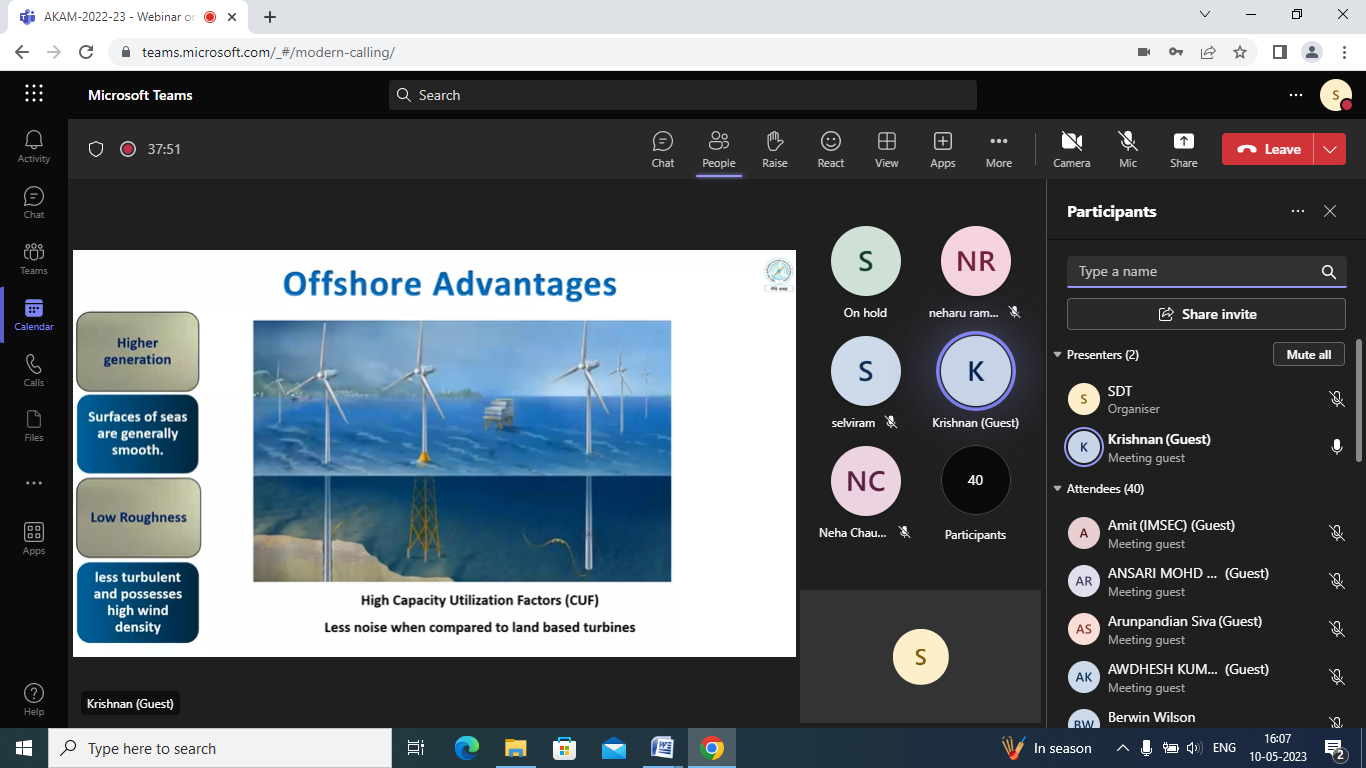Screen dimensions: 1366x768
Task: Click the participants list scrollbar
Action: [x=1357, y=400]
